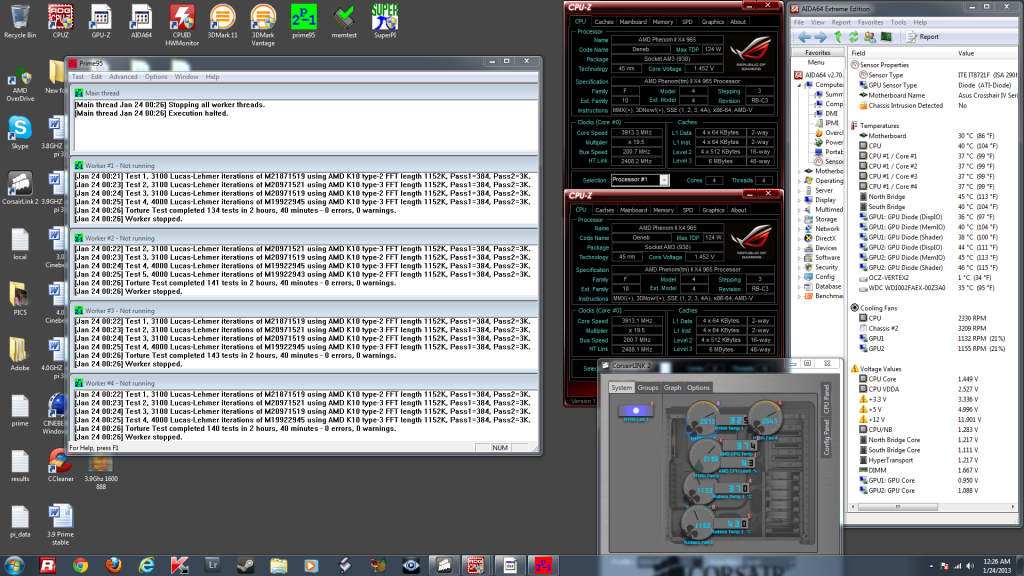1024x576 pixels.
Task: Click the AIDA64 Refresh icon
Action: (x=853, y=37)
